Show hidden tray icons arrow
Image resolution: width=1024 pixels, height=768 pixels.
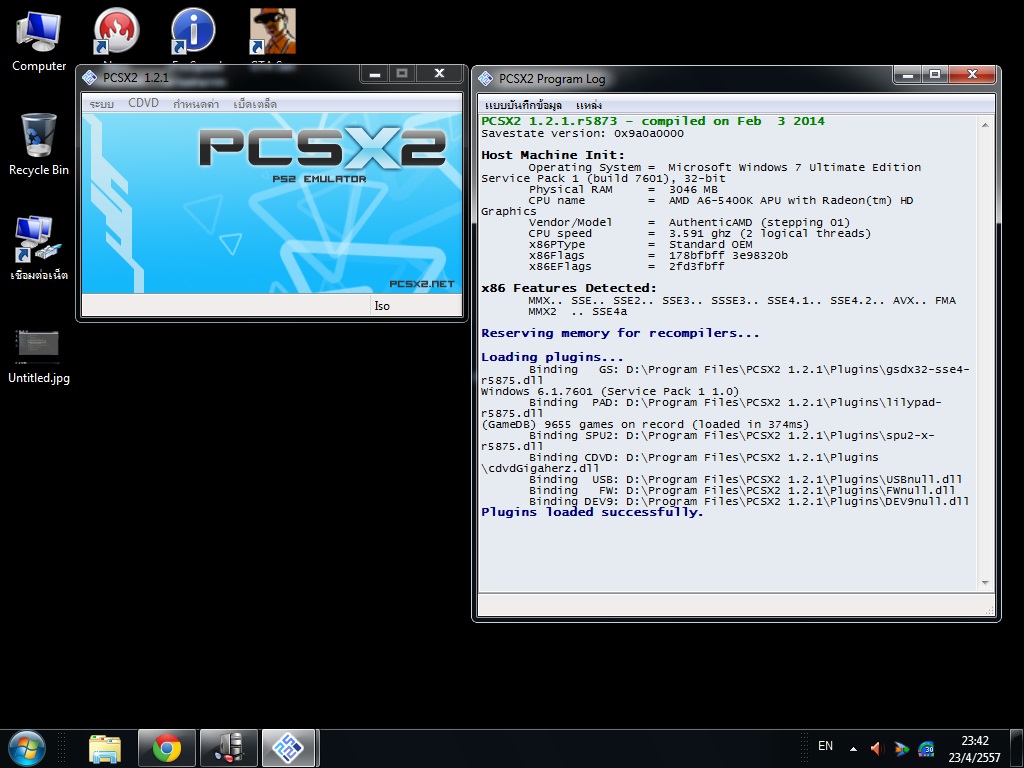tap(853, 748)
